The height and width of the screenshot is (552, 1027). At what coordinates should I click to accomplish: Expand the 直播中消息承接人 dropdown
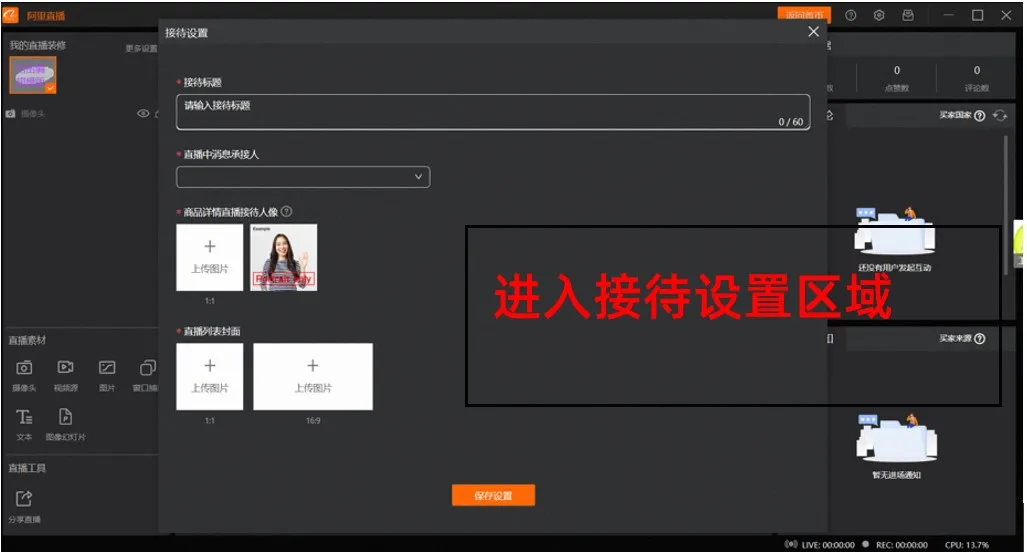point(303,177)
